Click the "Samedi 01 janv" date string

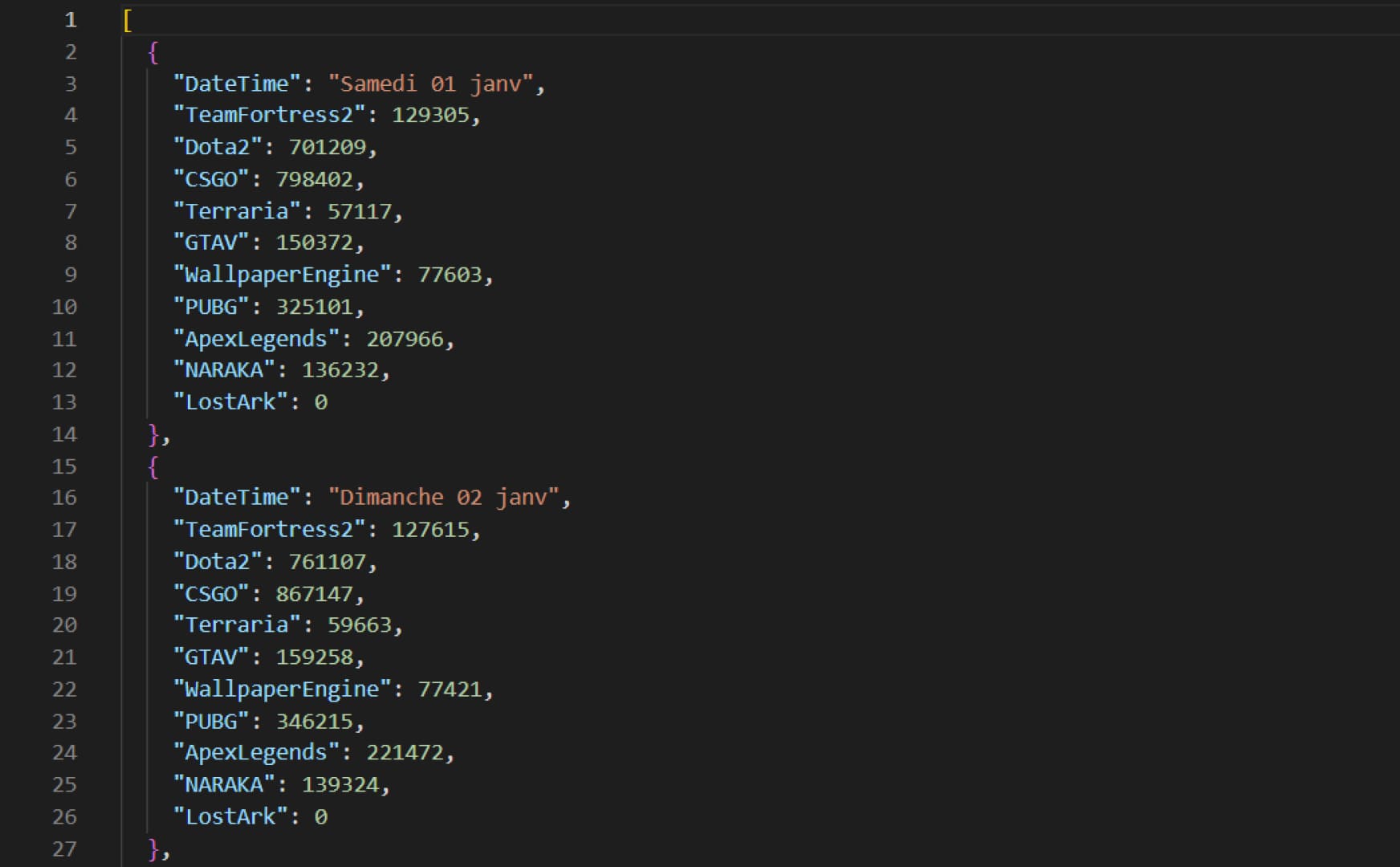point(431,83)
